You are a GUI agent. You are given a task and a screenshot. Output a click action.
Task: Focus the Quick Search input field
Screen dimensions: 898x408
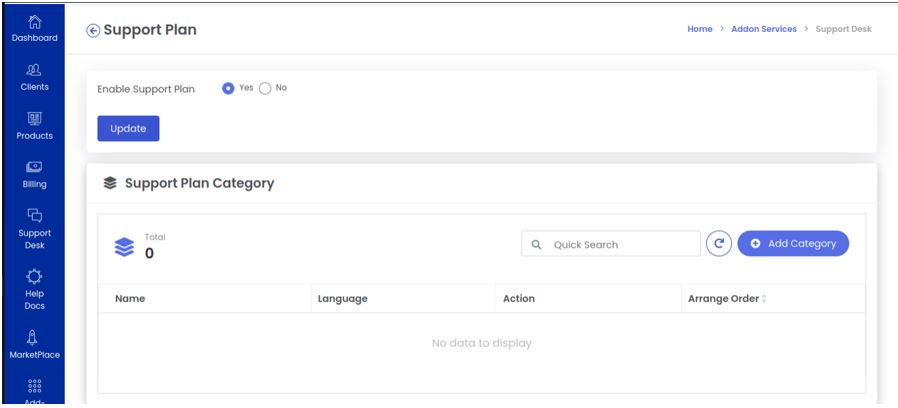(x=611, y=244)
